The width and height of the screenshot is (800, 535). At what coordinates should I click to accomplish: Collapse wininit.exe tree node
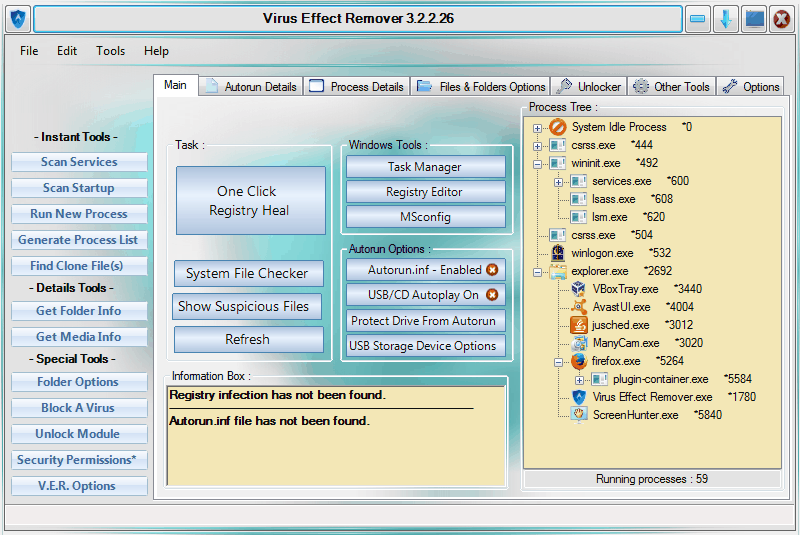pos(537,164)
